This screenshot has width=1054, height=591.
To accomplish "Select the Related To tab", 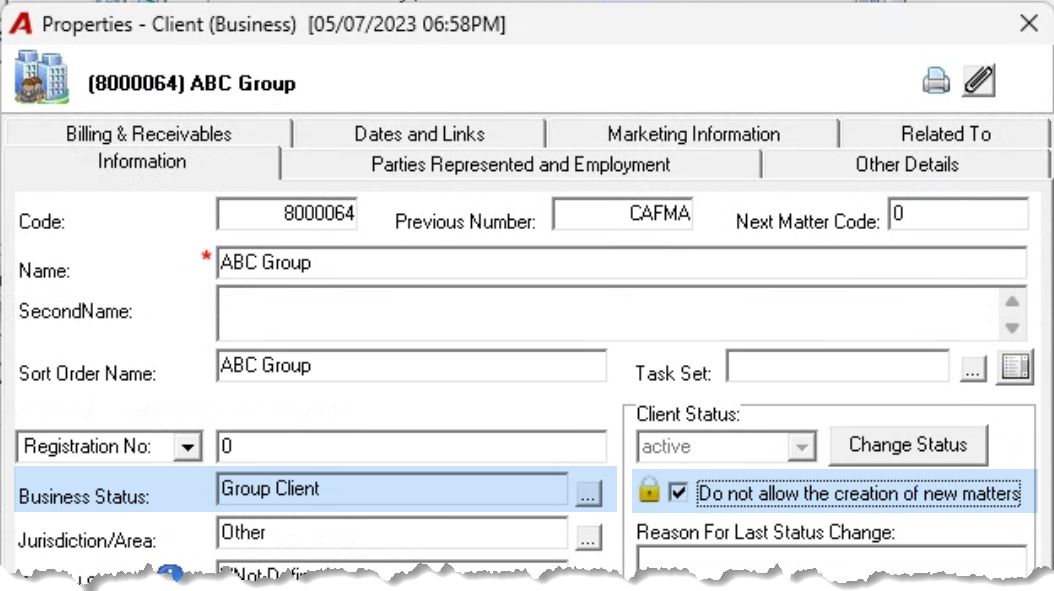I will coord(946,134).
